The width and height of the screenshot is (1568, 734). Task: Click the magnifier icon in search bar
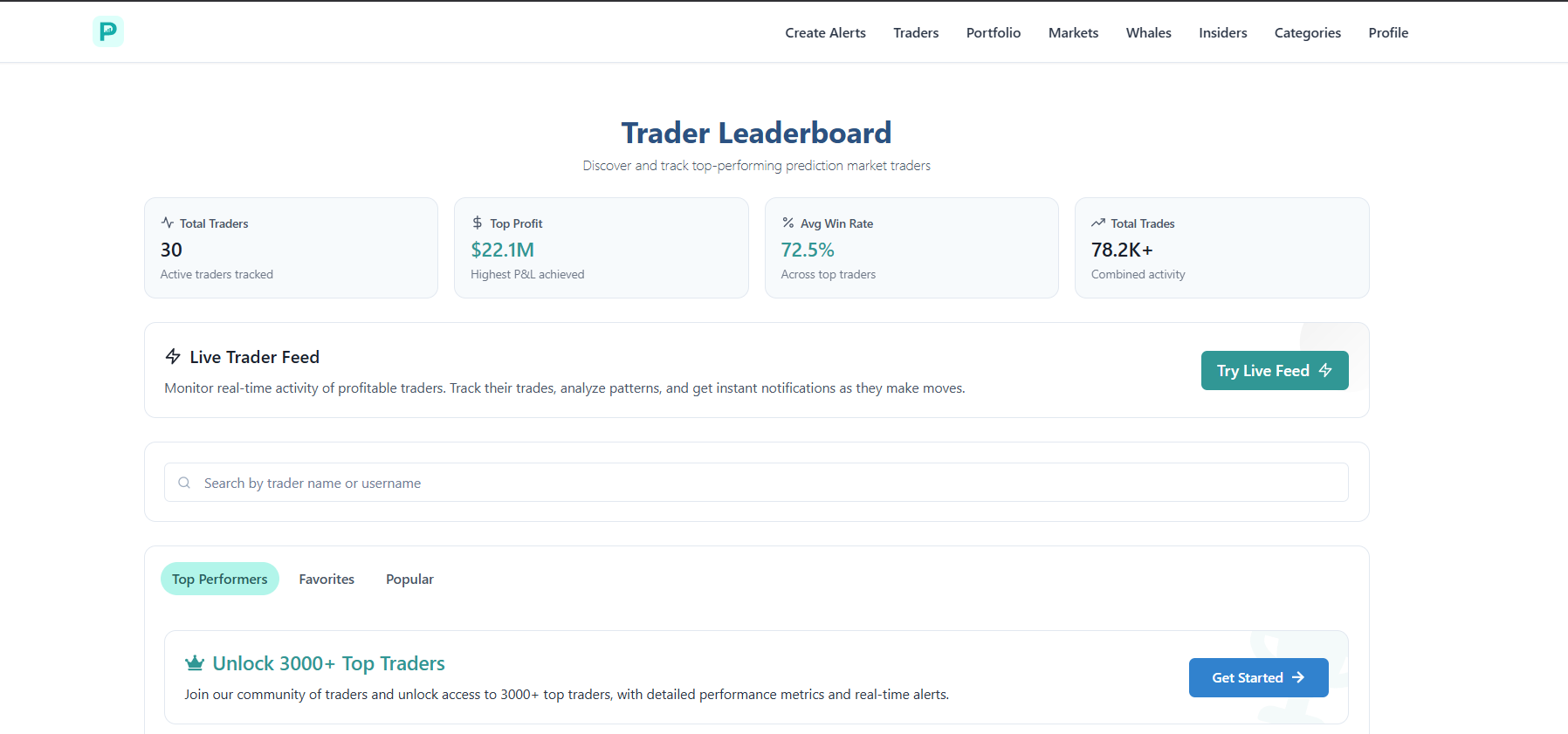point(184,483)
